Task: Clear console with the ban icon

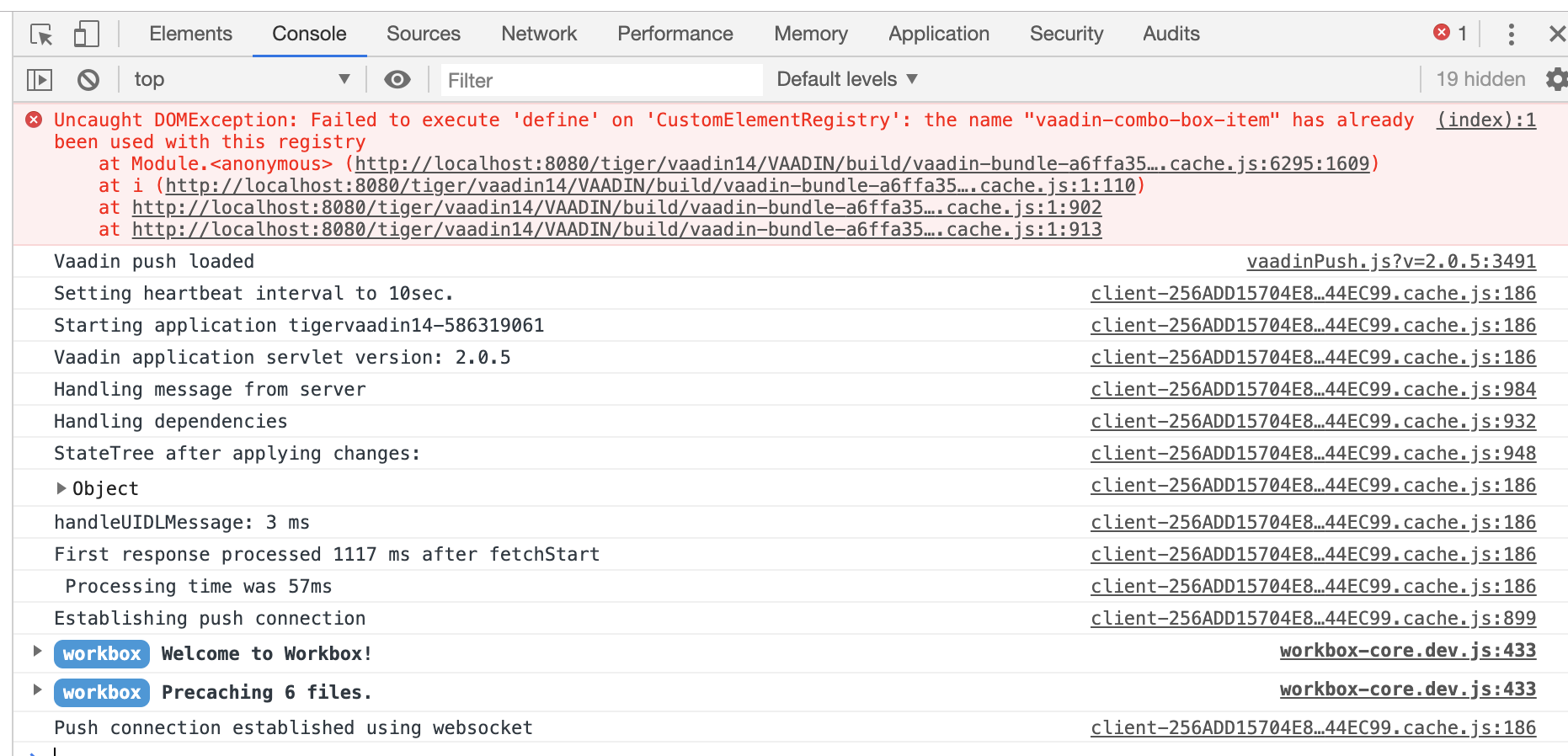Action: [x=88, y=80]
